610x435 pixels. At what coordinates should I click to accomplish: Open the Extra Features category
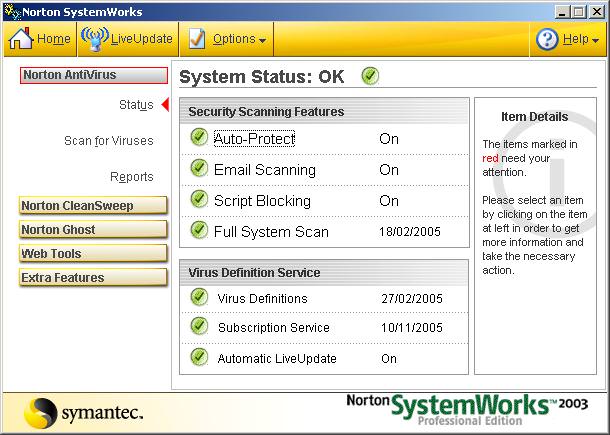pos(93,278)
